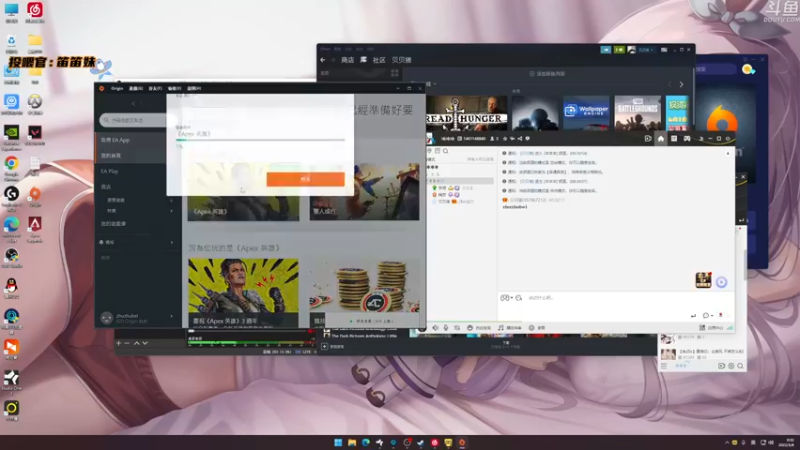Image resolution: width=800 pixels, height=450 pixels.
Task: Open the zhuzhubei profile menu arrow in Origin
Action: (171, 316)
